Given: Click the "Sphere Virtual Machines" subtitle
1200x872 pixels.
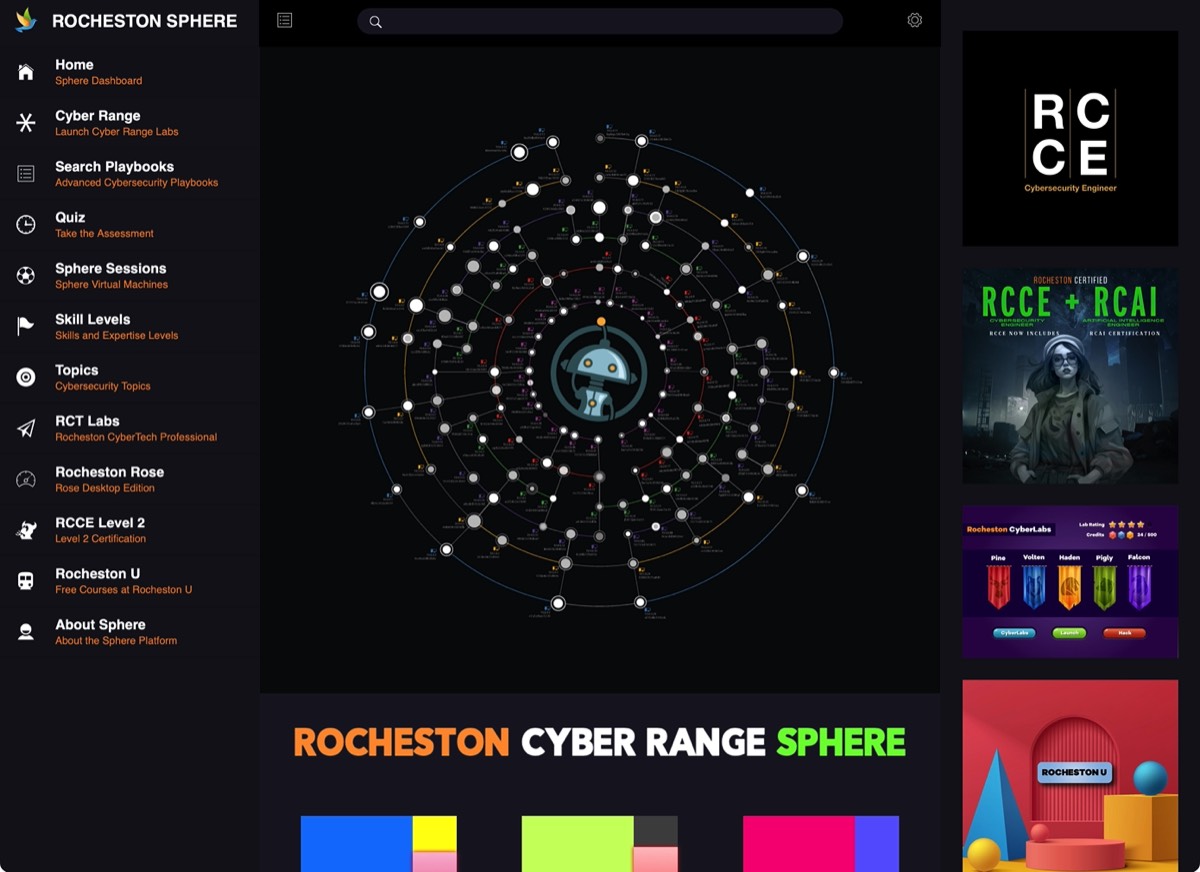Looking at the screenshot, I should point(111,285).
